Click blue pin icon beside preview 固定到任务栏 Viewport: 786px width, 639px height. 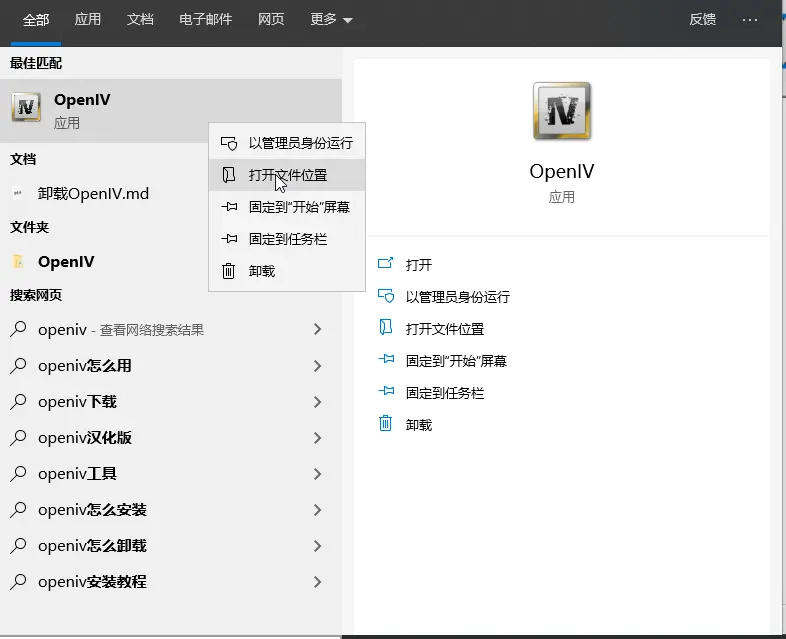point(386,391)
